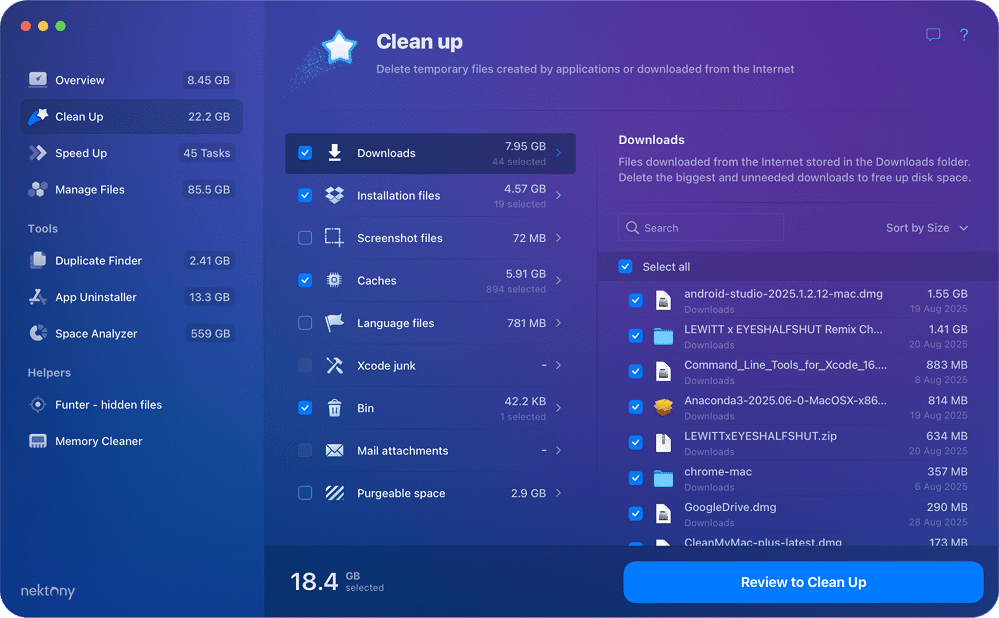Click the Funter hidden files icon
The height and width of the screenshot is (618, 999).
click(38, 405)
